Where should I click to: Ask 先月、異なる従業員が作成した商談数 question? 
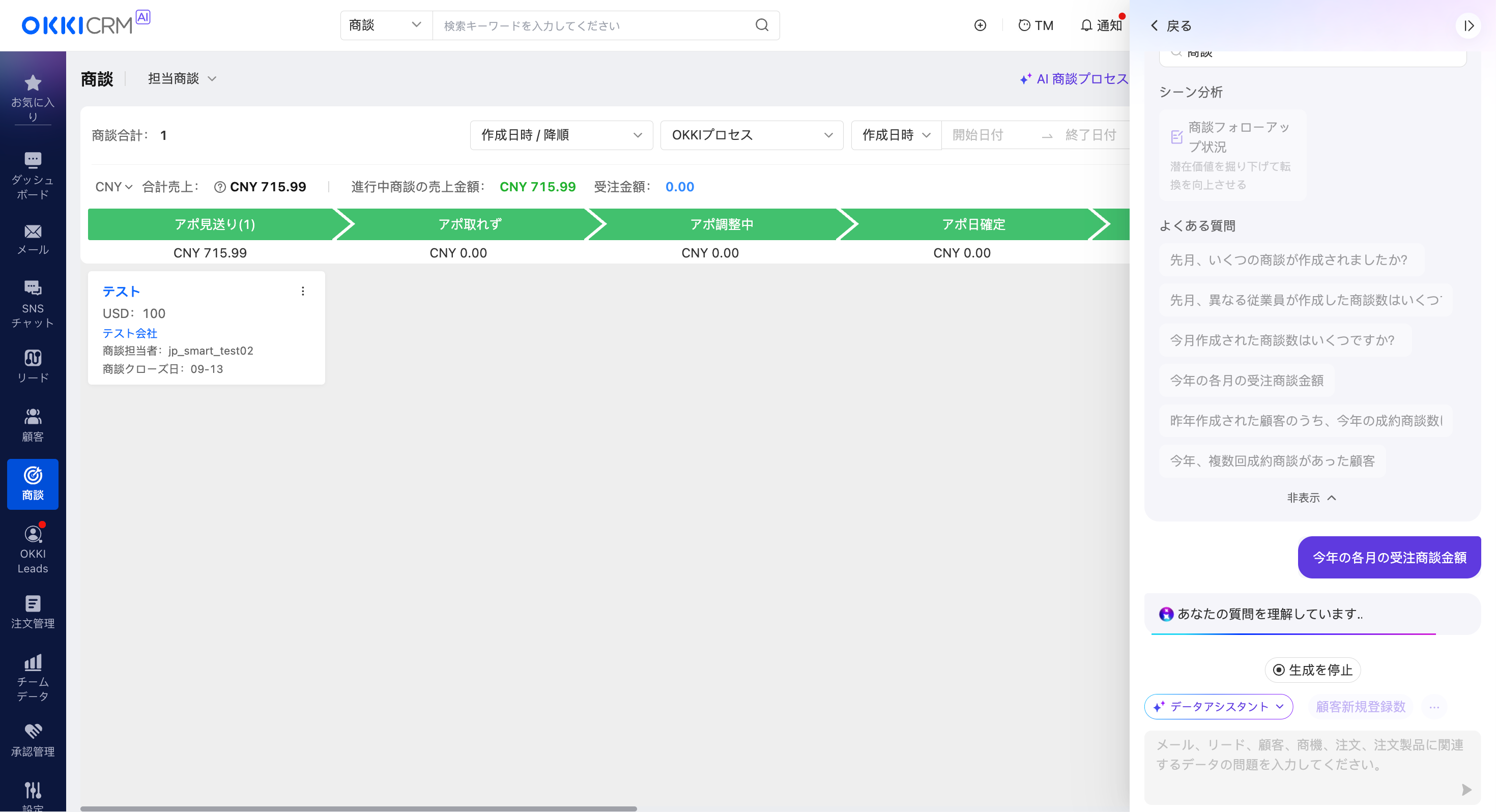[1306, 300]
